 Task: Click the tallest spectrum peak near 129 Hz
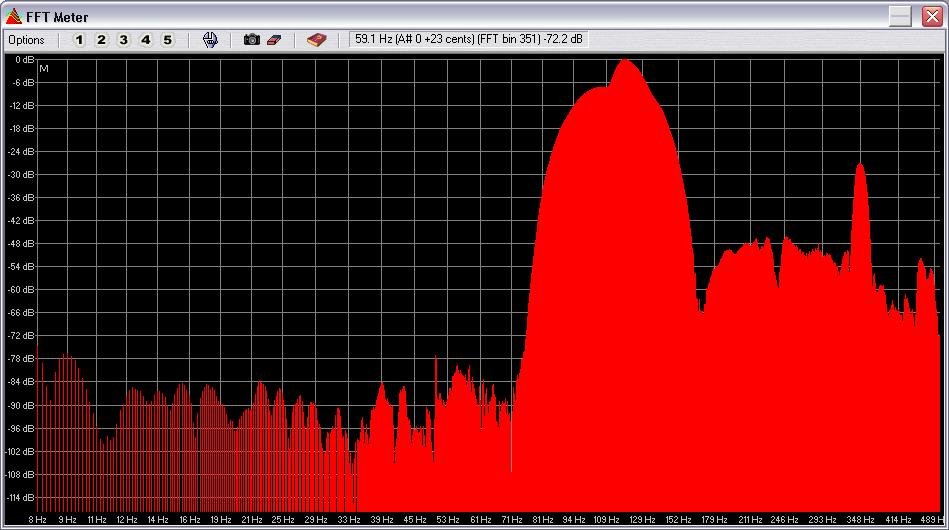click(627, 64)
